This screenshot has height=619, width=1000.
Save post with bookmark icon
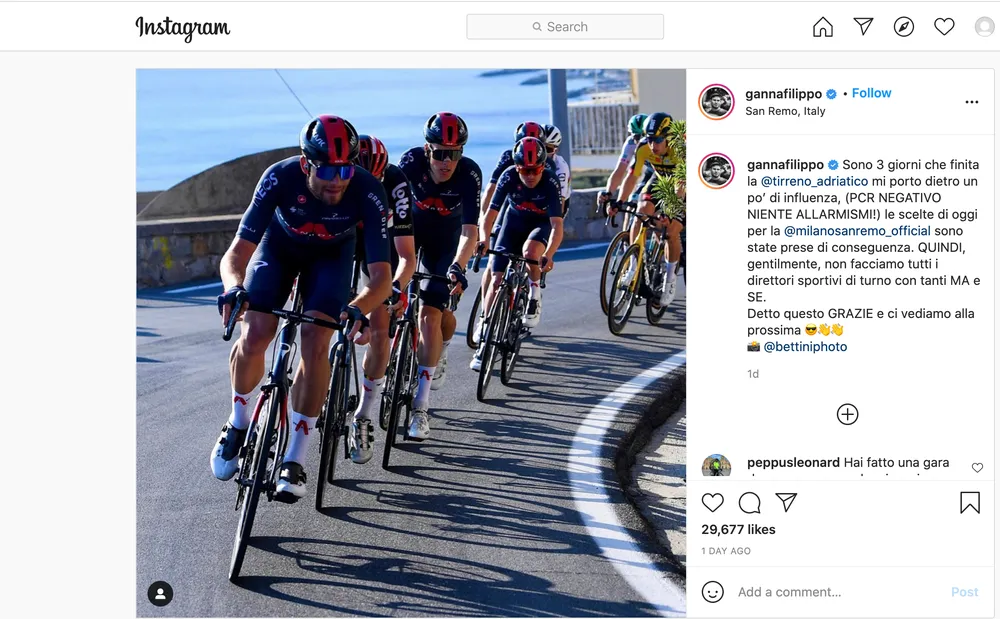[969, 502]
